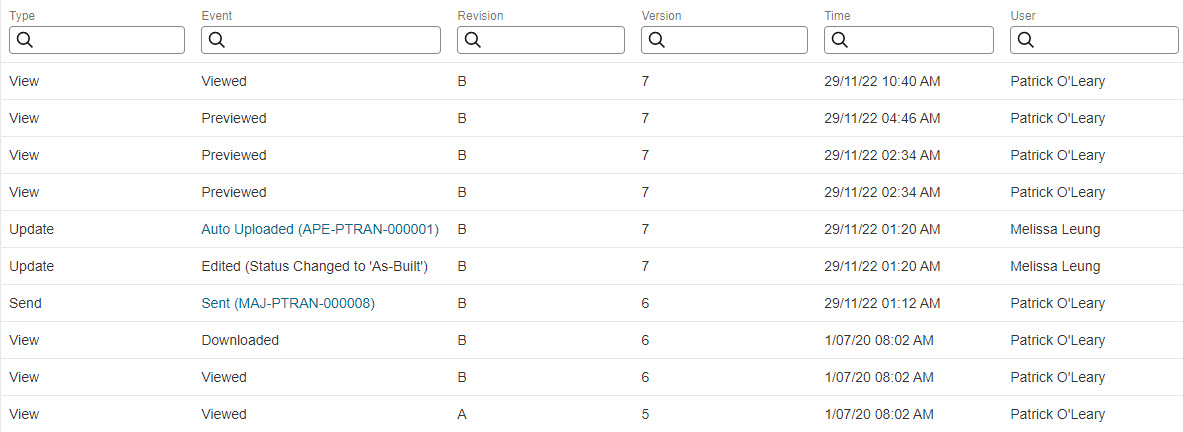Click the search icon in Revision filter
The image size is (1183, 432).
473,41
